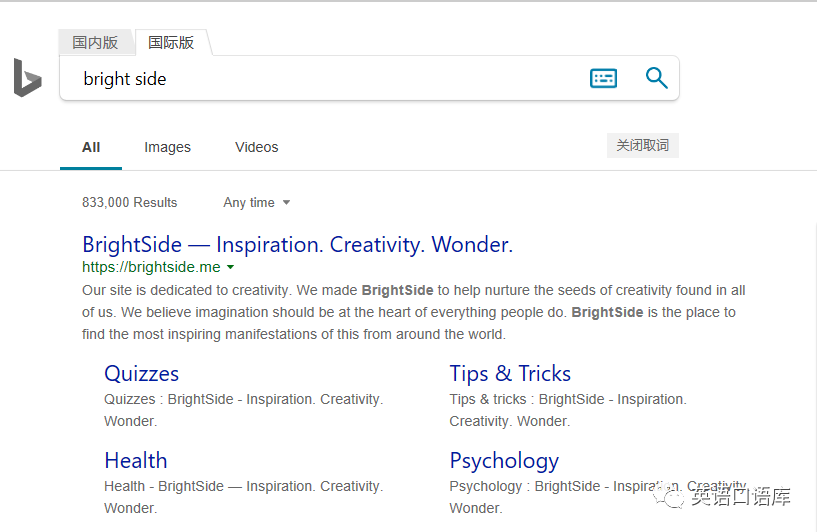817x532 pixels.
Task: Click the https://brightside.me URL
Action: click(151, 267)
